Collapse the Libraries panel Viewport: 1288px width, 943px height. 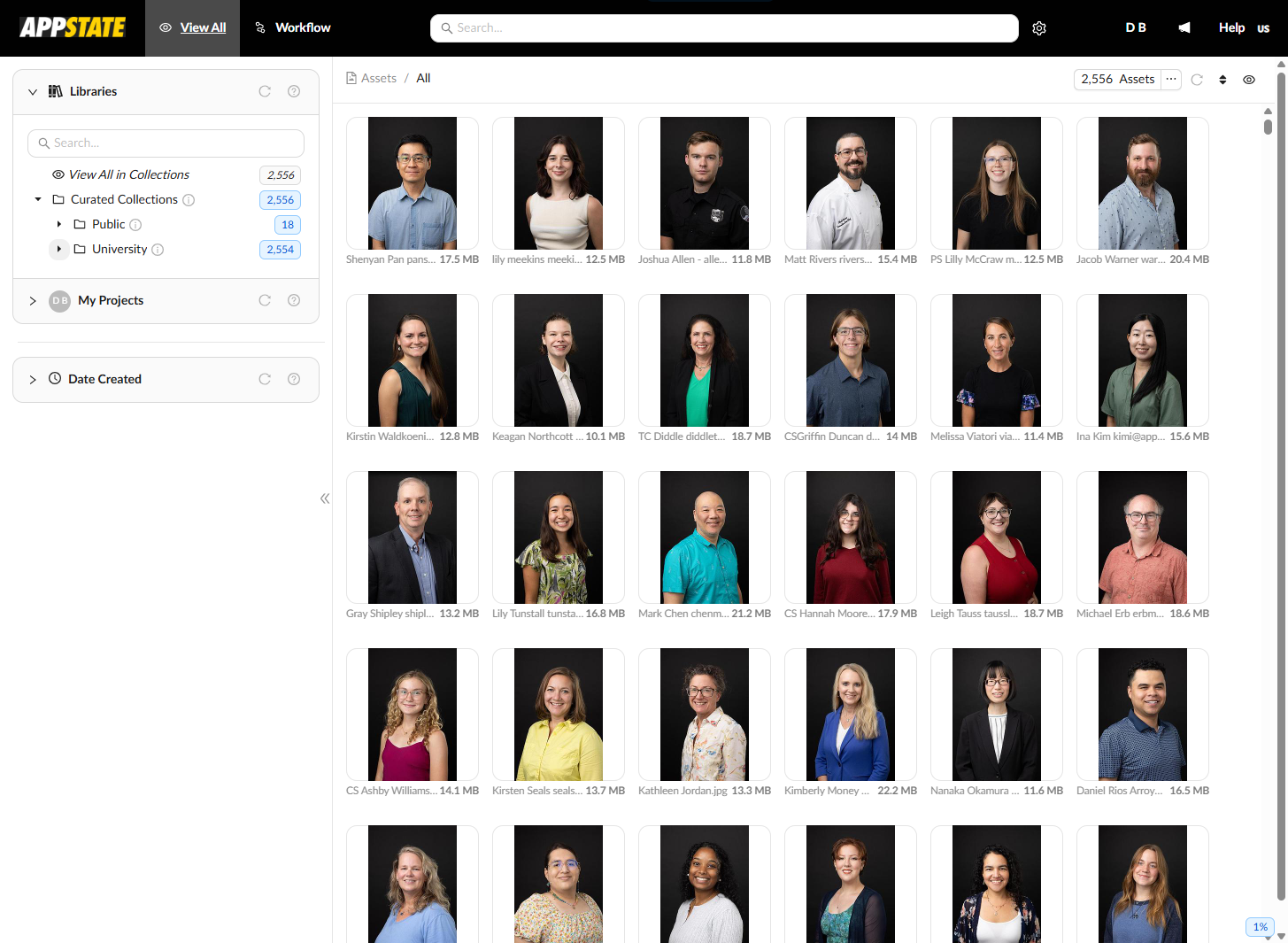click(x=33, y=92)
